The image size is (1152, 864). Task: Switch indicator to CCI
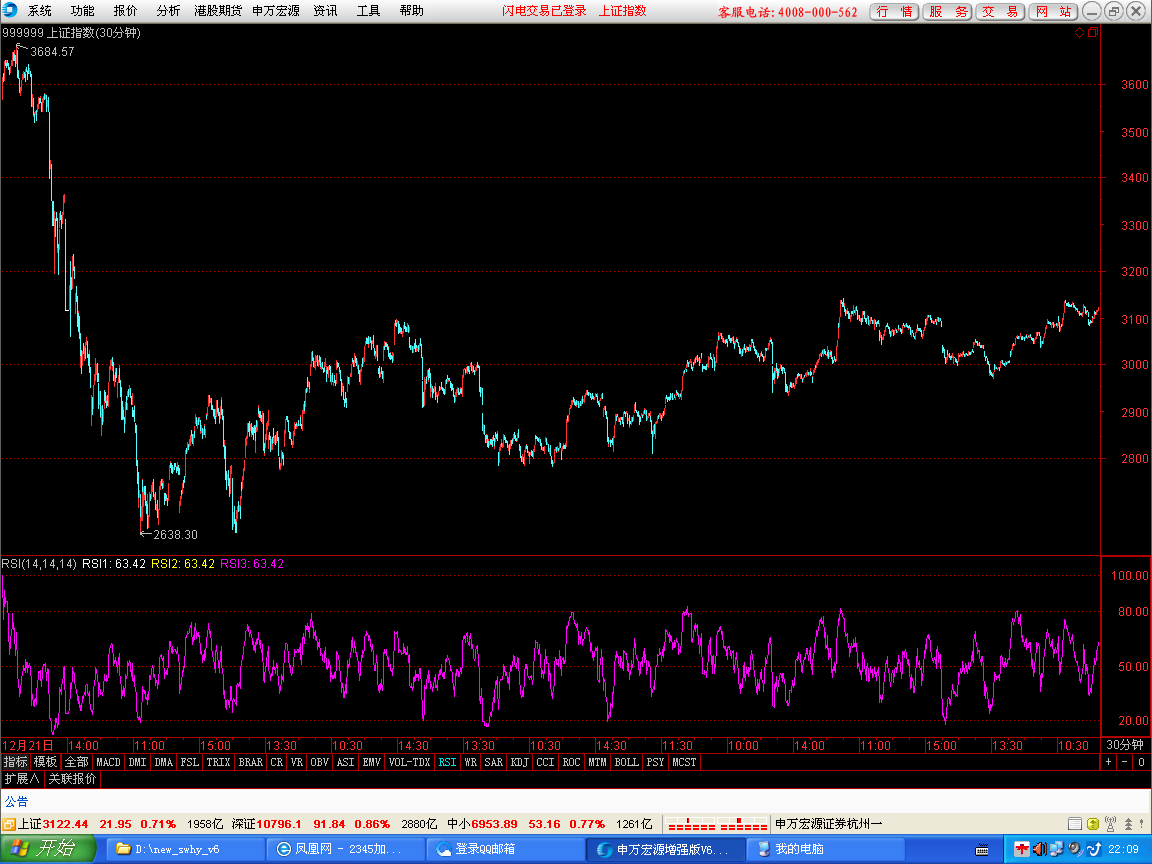(x=545, y=762)
